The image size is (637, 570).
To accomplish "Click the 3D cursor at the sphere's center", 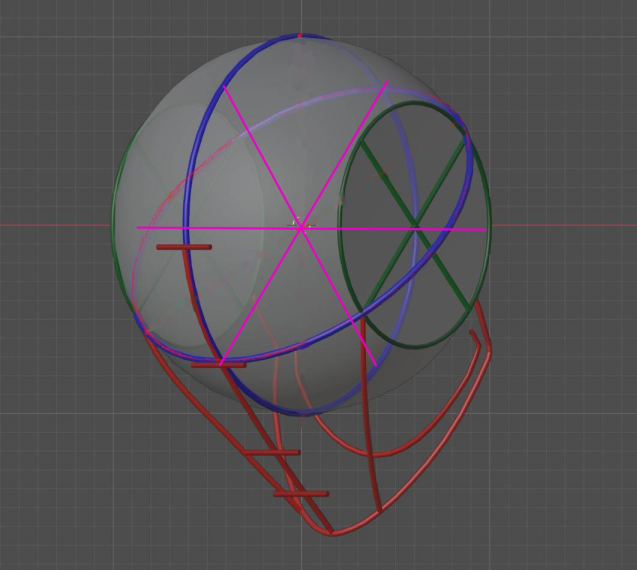I will pos(301,225).
